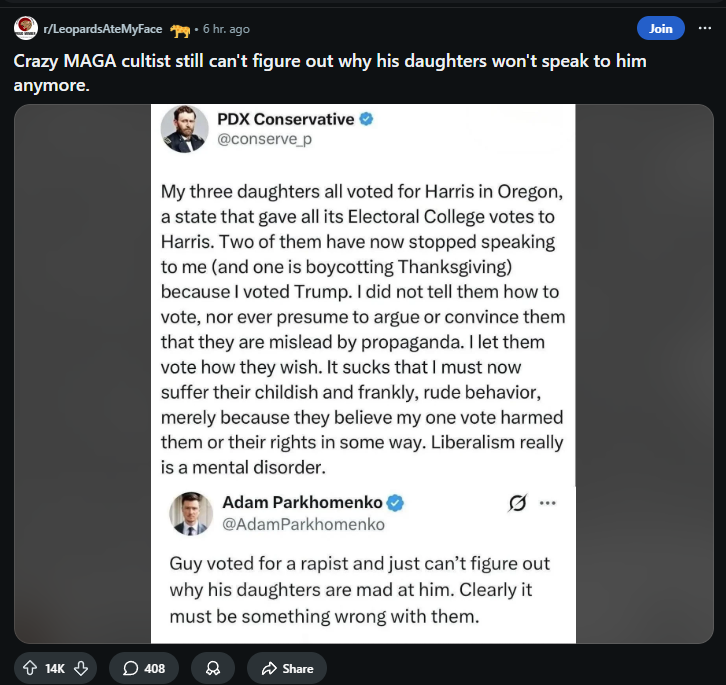Open the post title about MAGA cultist
Image resolution: width=726 pixels, height=685 pixels.
[x=330, y=72]
